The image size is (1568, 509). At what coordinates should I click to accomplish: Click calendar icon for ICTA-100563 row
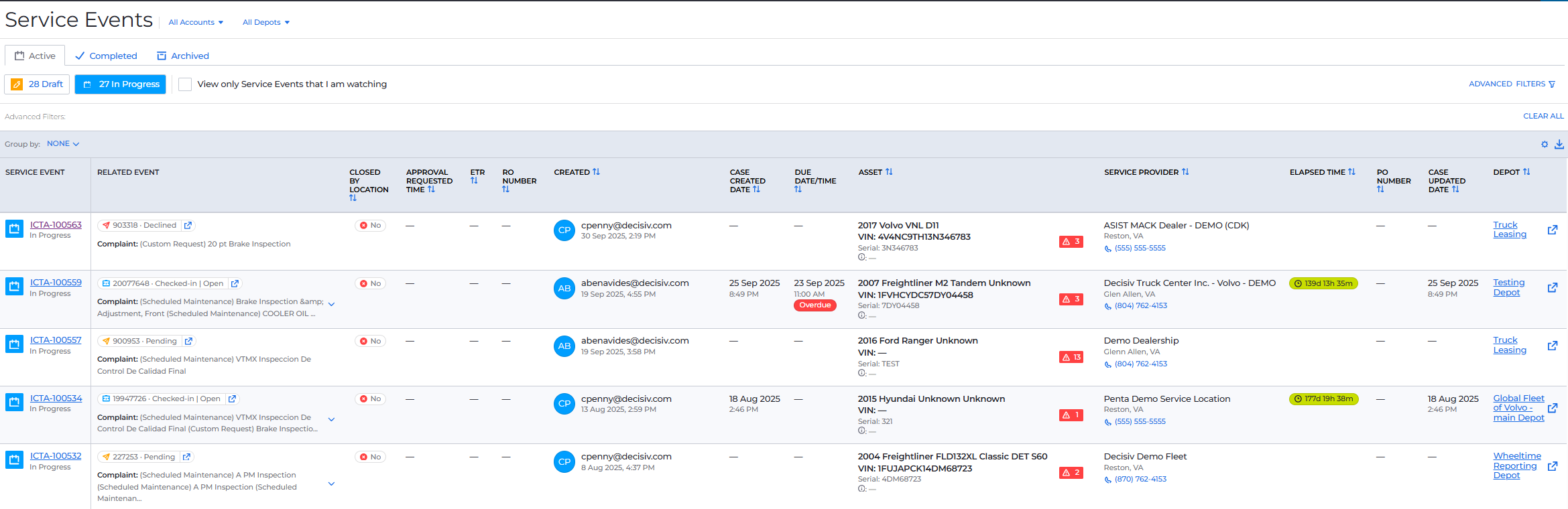click(x=14, y=229)
